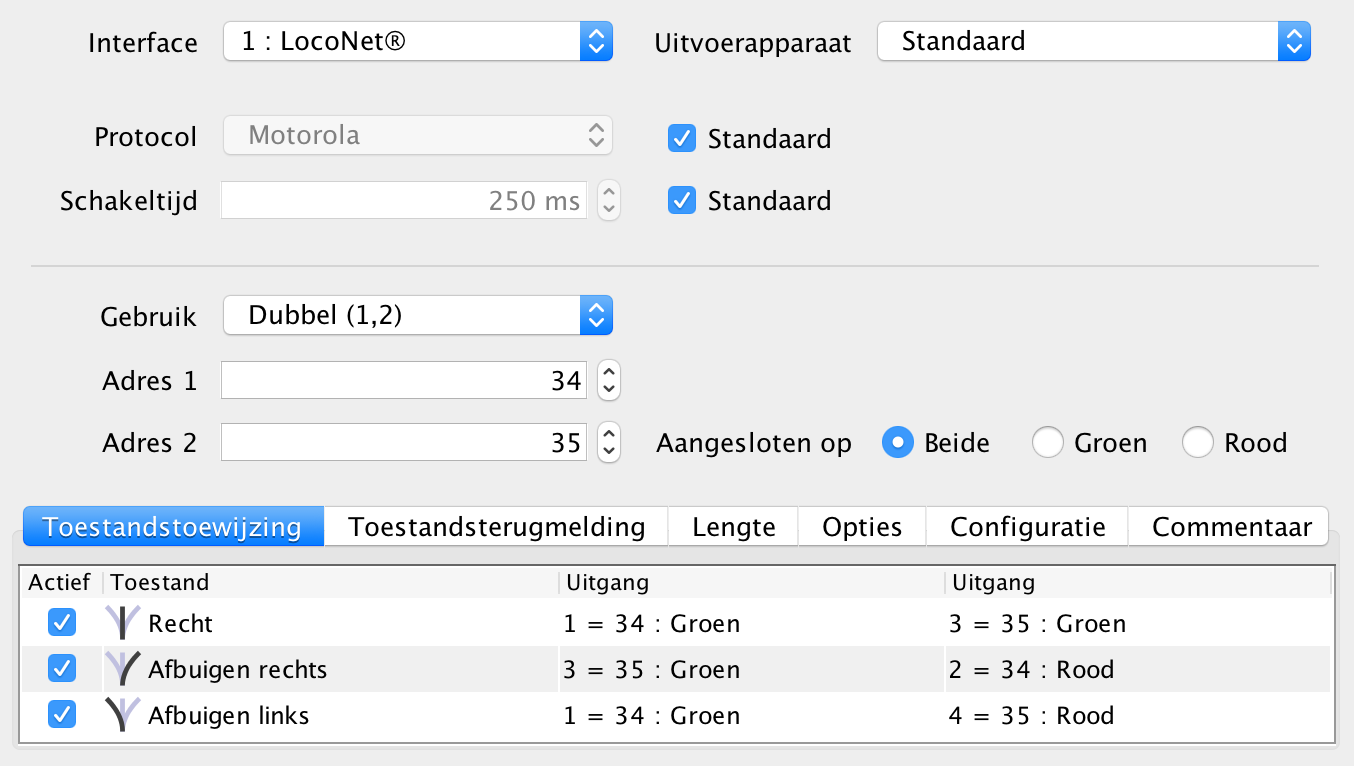Toggle the Standaard checkbox beside Schakeltijd
1354x766 pixels.
click(x=682, y=200)
